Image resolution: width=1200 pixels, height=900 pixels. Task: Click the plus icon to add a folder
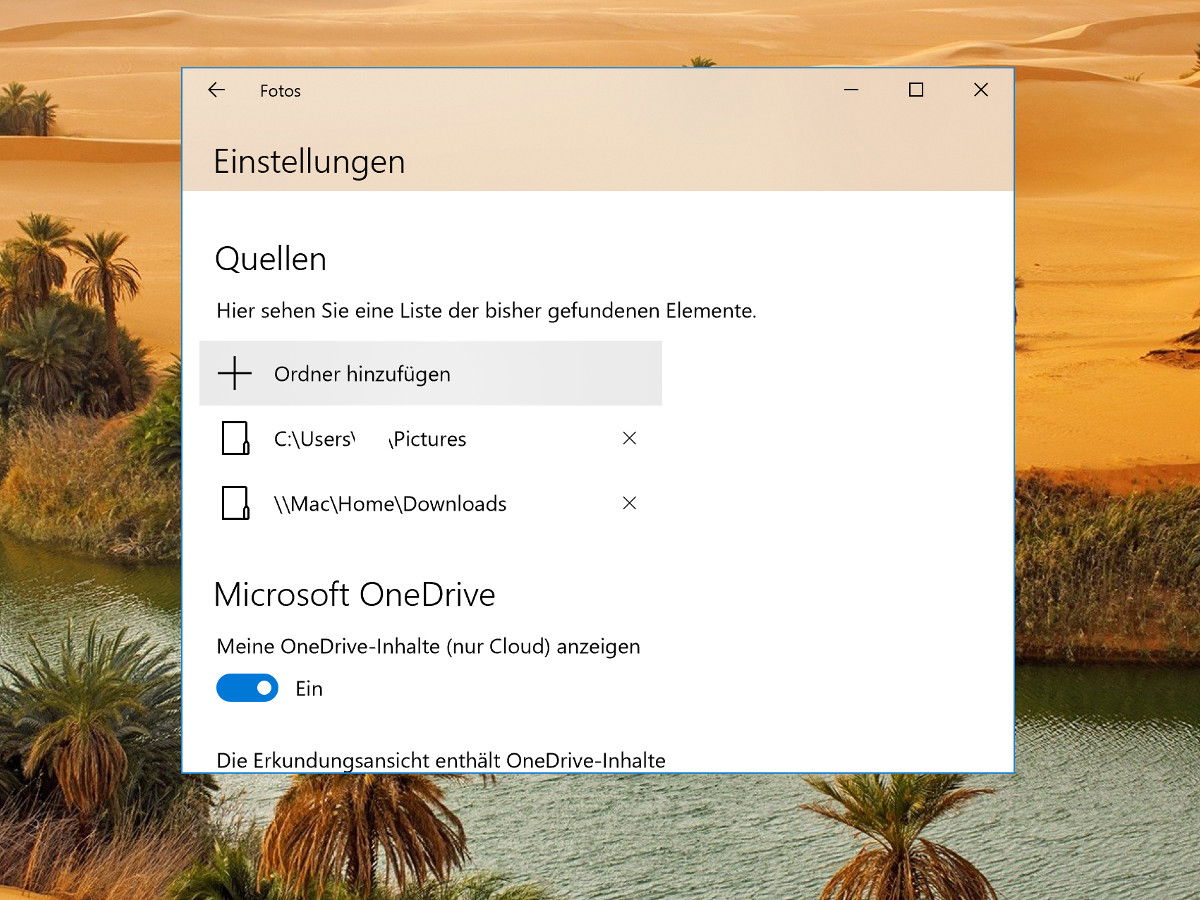(x=235, y=374)
